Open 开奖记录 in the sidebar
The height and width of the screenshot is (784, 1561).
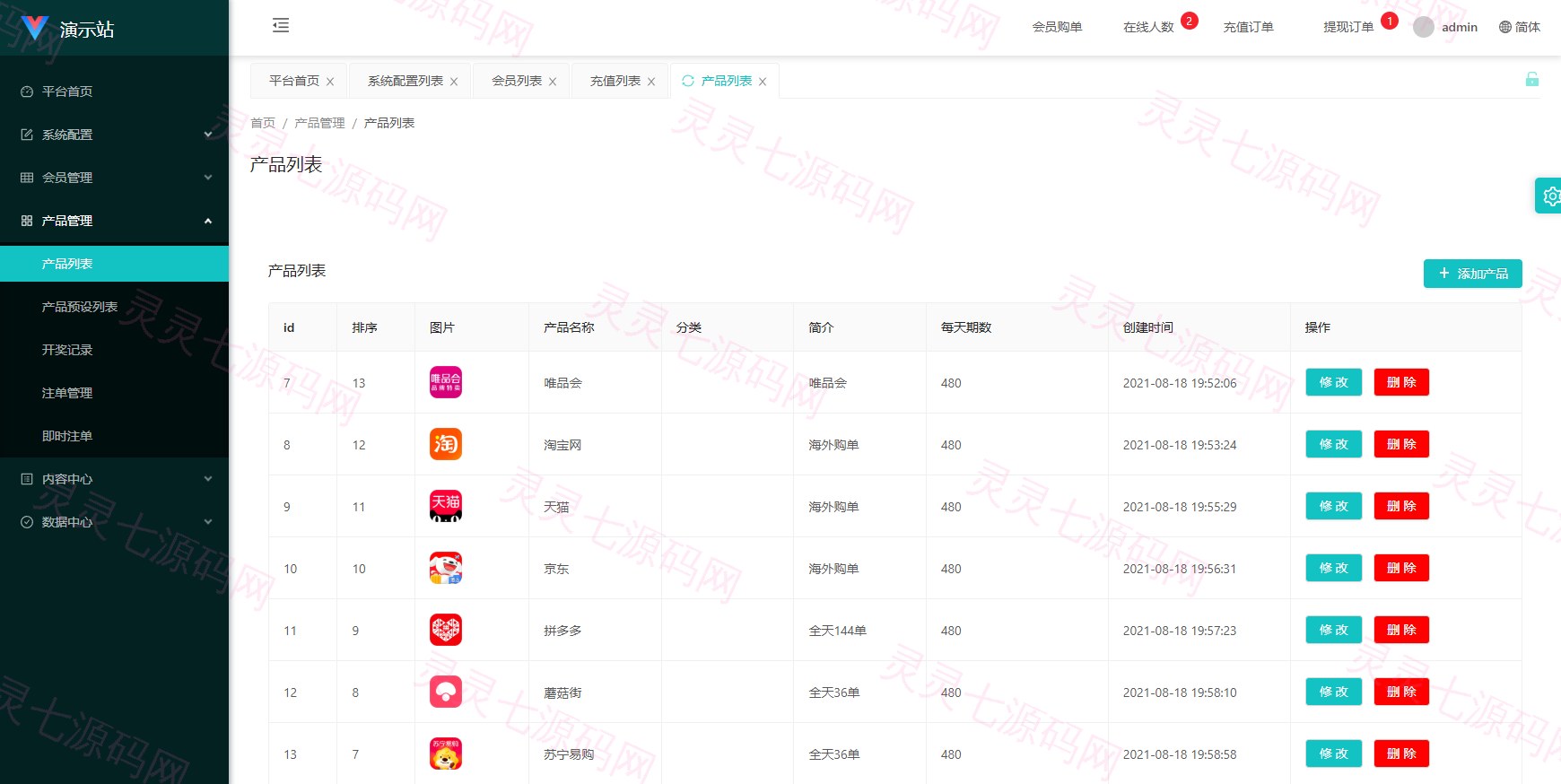click(x=115, y=350)
